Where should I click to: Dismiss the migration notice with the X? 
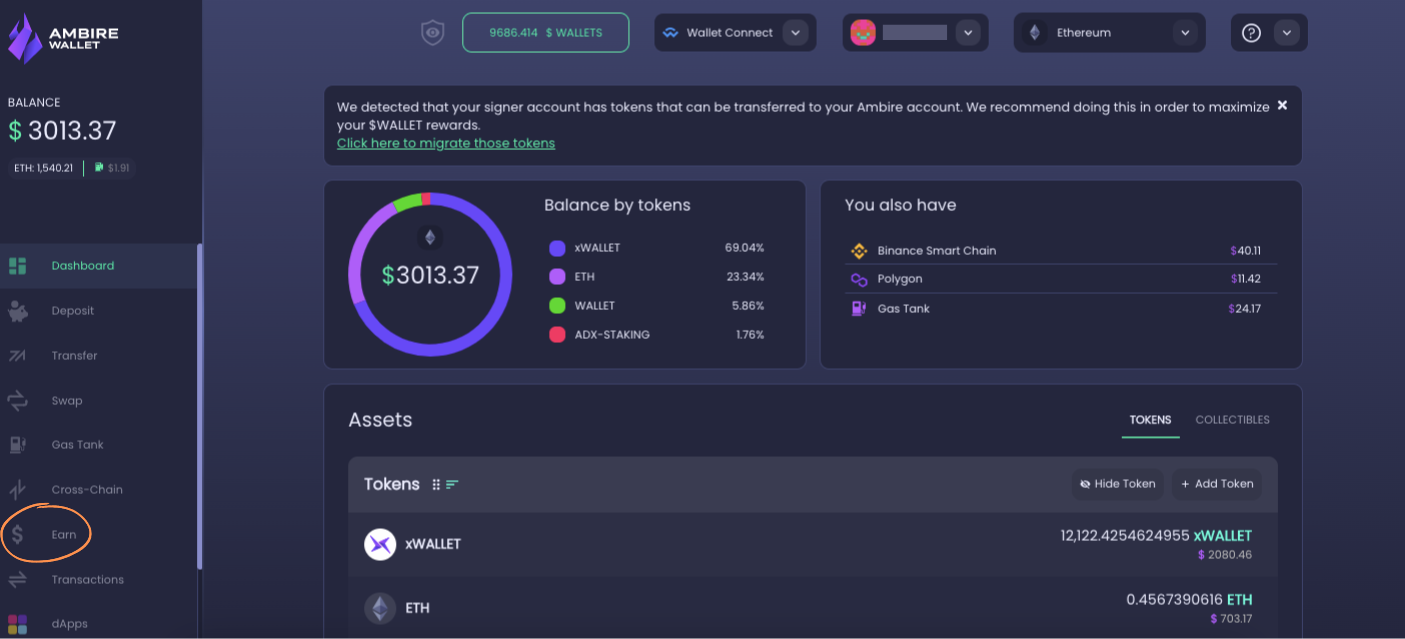tap(1282, 105)
